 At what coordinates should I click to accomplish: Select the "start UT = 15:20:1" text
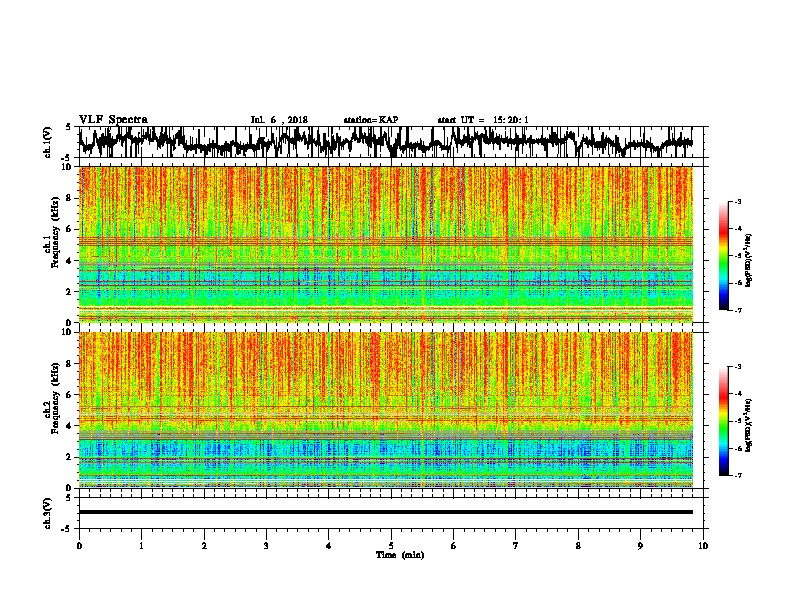coord(483,120)
